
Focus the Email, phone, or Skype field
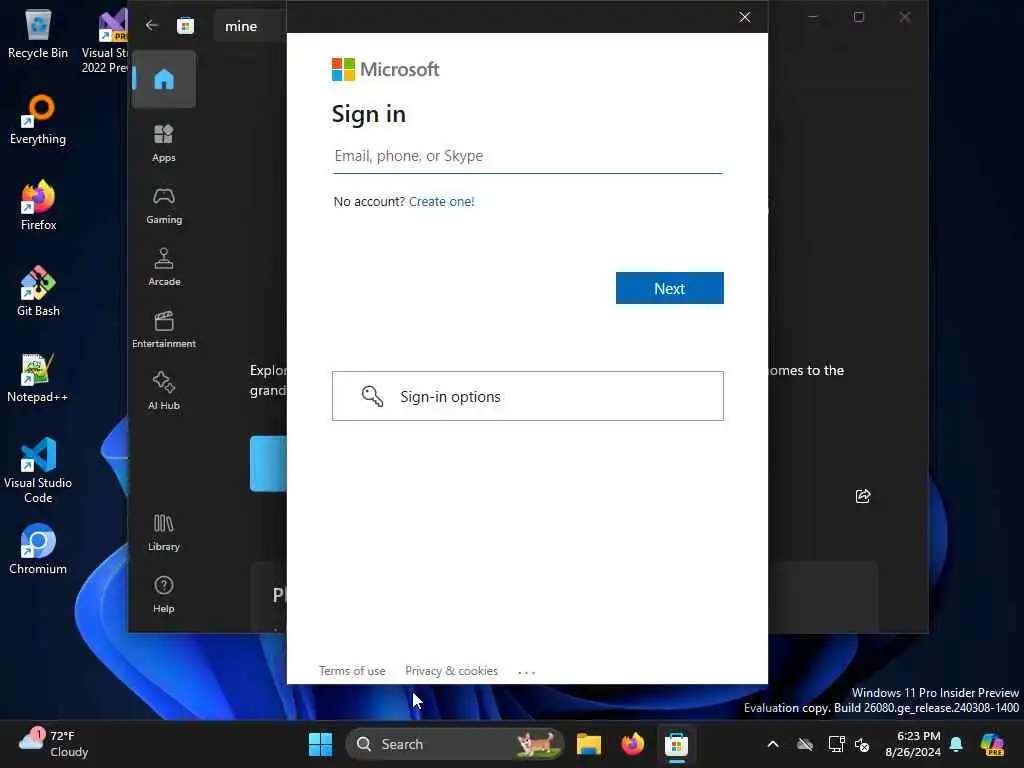tap(528, 156)
